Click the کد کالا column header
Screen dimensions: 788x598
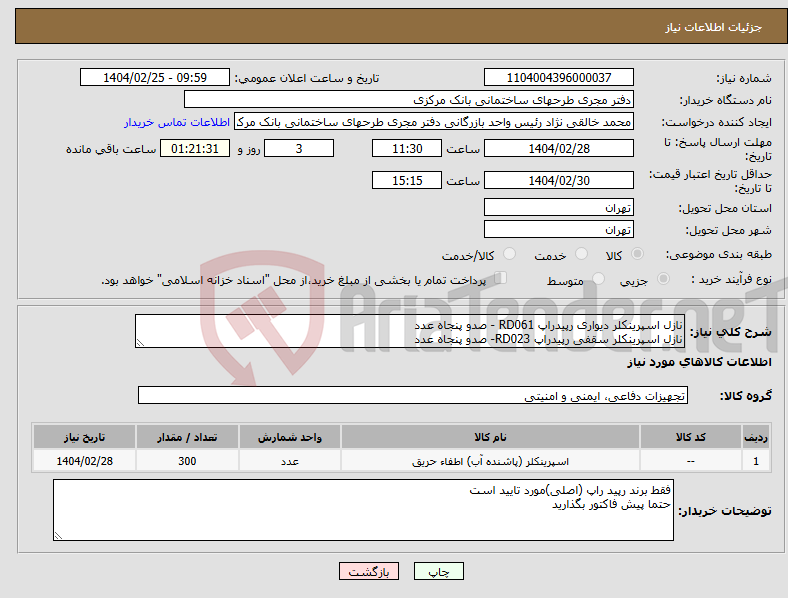691,437
